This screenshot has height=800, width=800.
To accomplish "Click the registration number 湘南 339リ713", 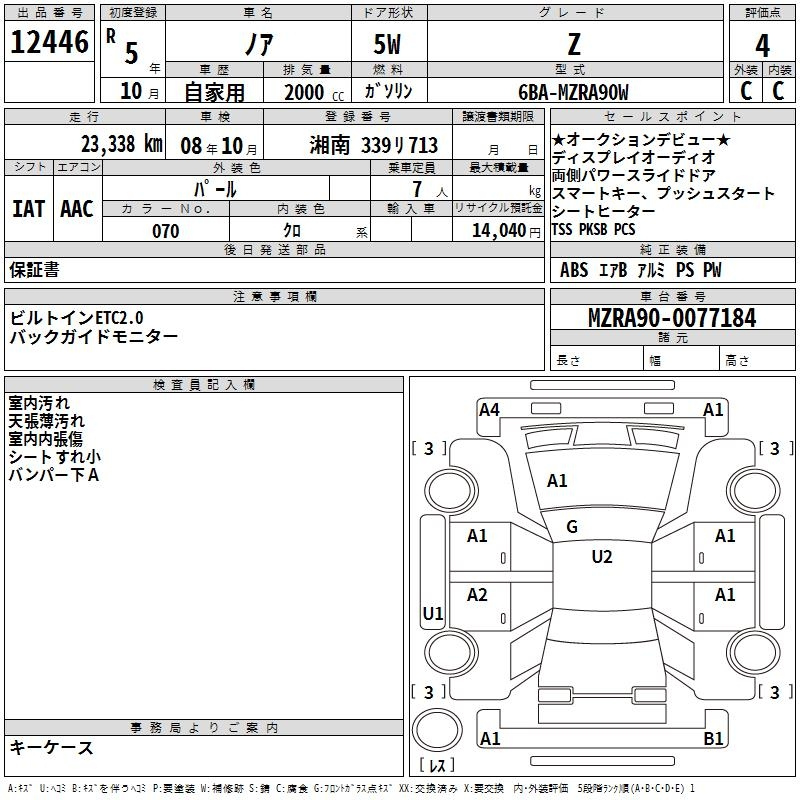I will pos(373,144).
